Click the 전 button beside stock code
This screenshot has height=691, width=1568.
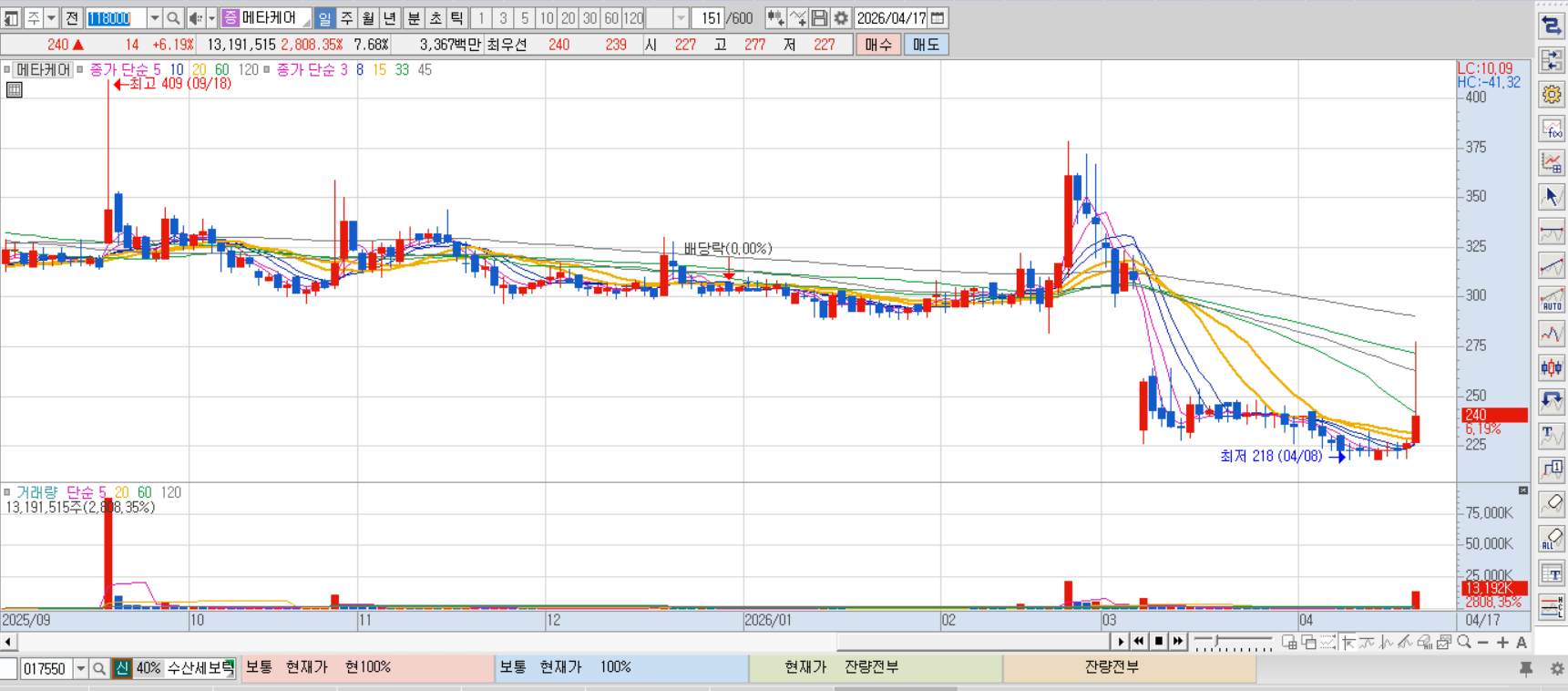tap(72, 18)
